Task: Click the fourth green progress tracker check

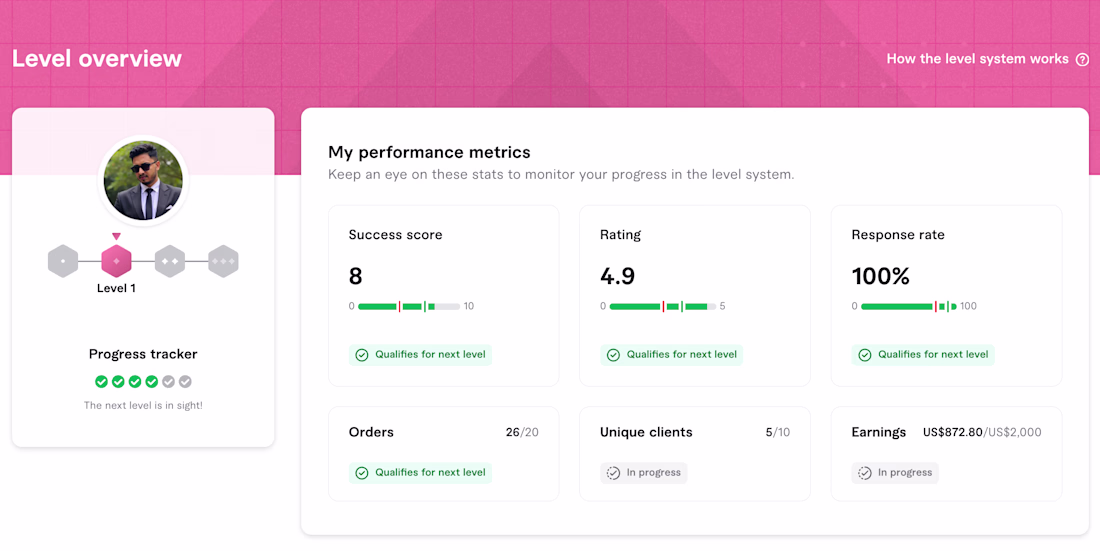Action: [152, 382]
